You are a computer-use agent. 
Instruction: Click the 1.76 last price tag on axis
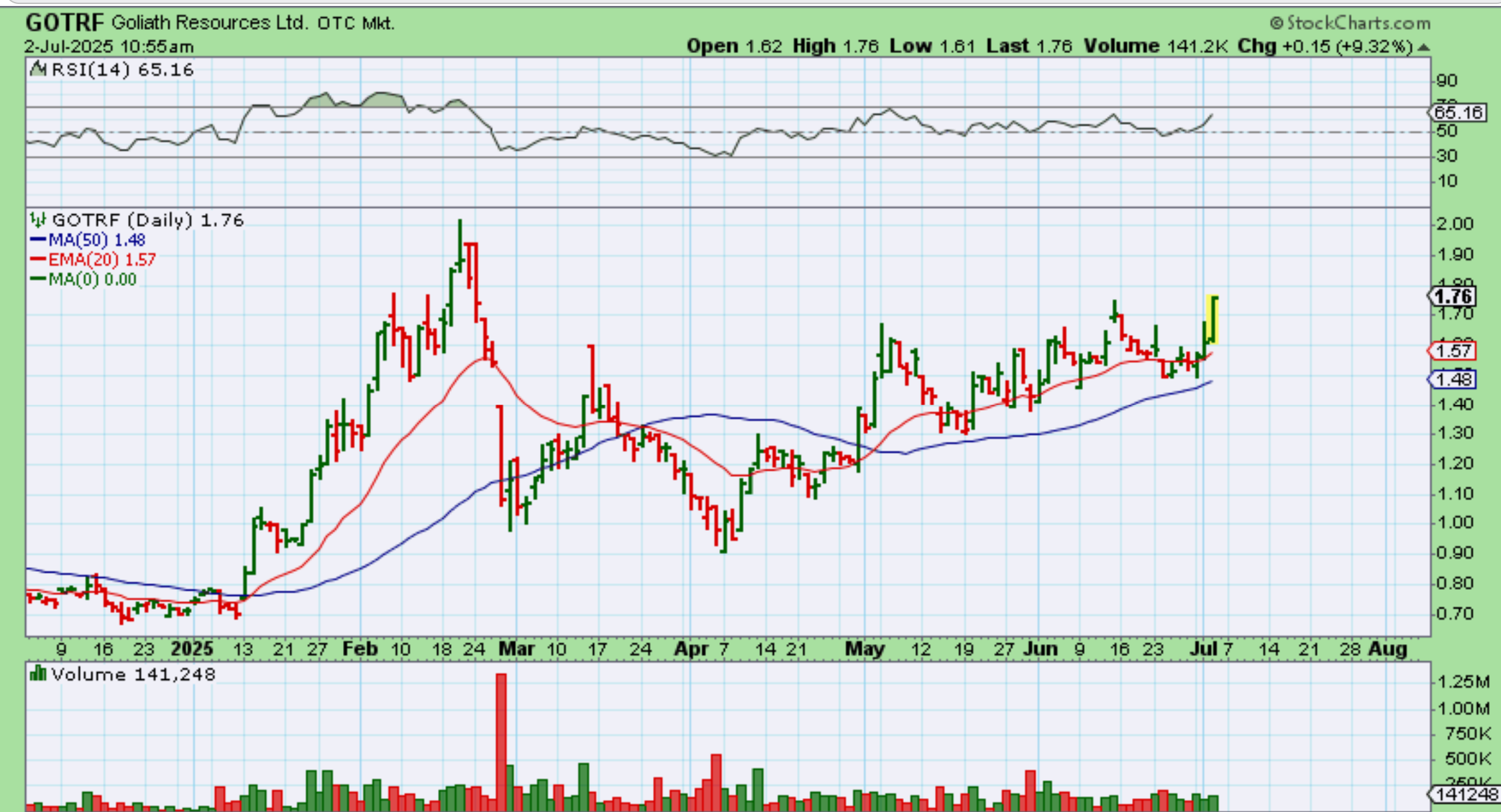pos(1453,296)
